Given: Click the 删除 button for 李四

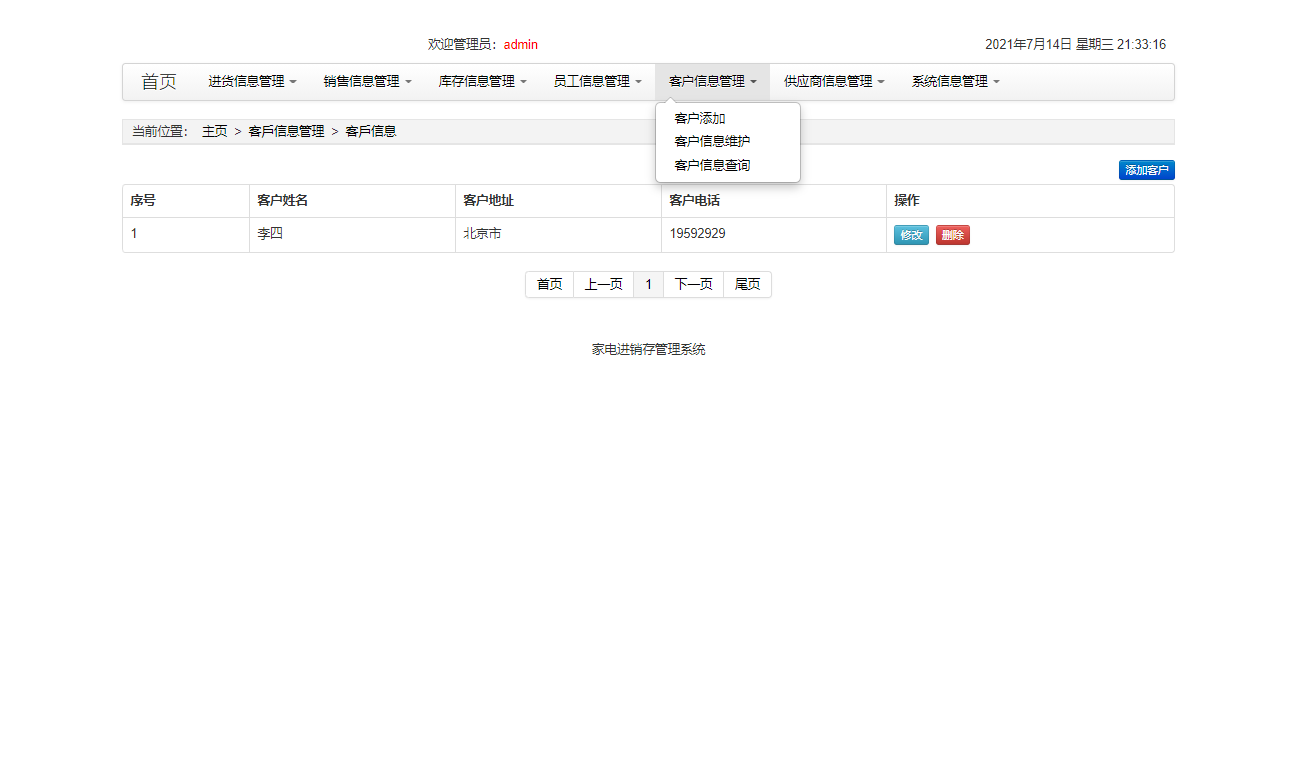Looking at the screenshot, I should click(x=952, y=234).
